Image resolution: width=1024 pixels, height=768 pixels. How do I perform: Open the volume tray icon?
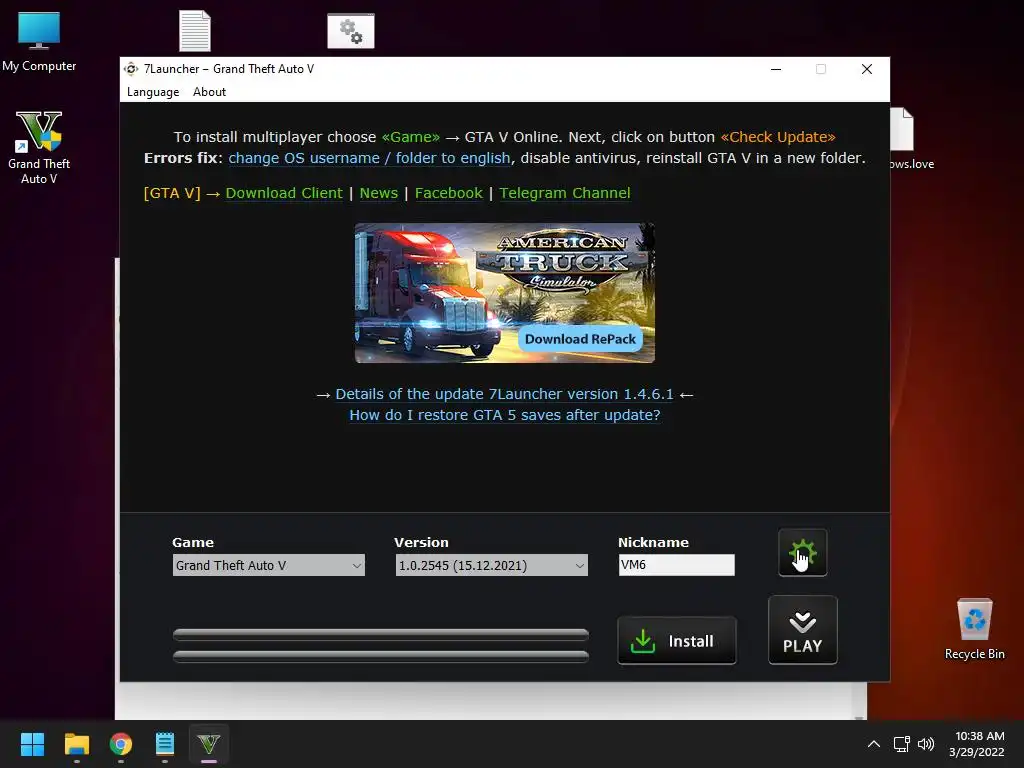point(926,744)
